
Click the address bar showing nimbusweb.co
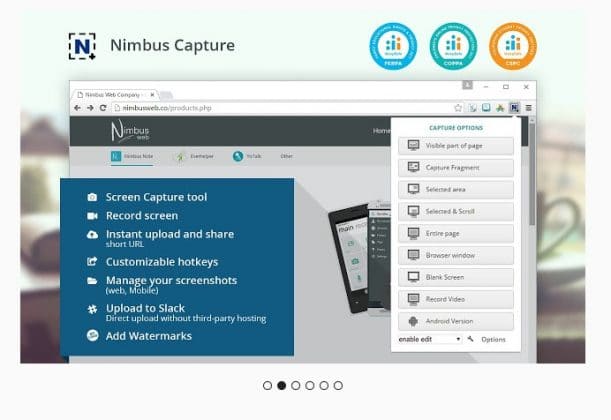click(x=283, y=108)
